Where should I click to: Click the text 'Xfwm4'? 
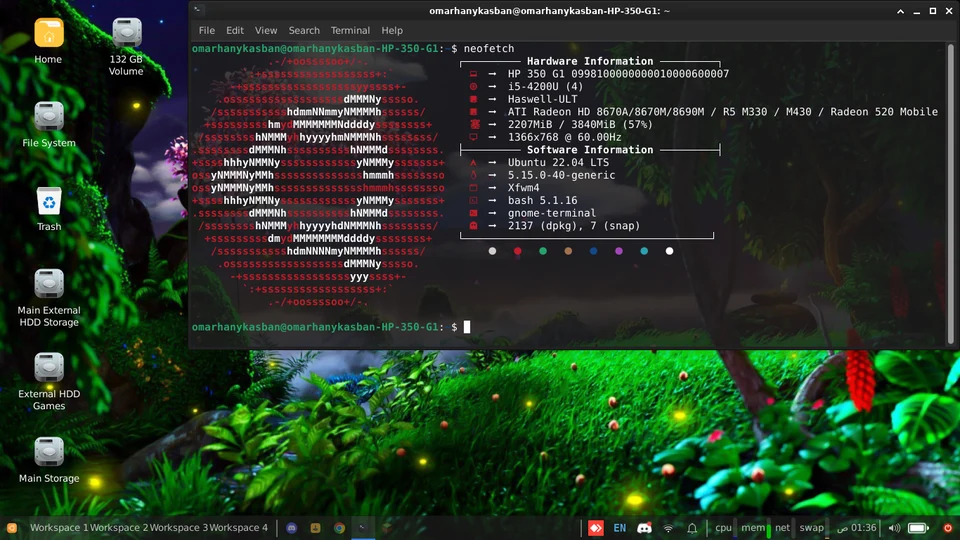coord(523,188)
